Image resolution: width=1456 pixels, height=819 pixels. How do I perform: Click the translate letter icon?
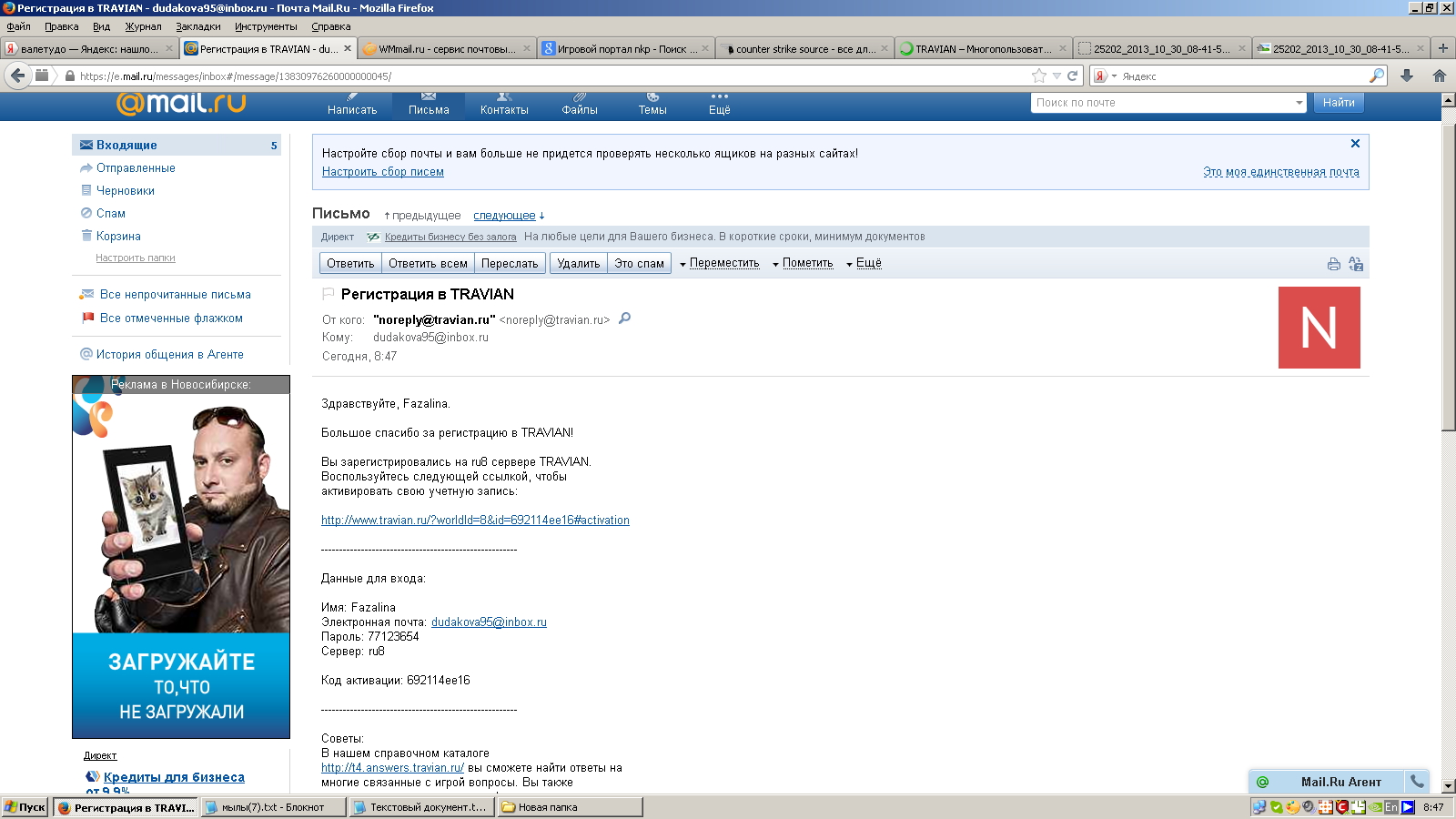1356,264
